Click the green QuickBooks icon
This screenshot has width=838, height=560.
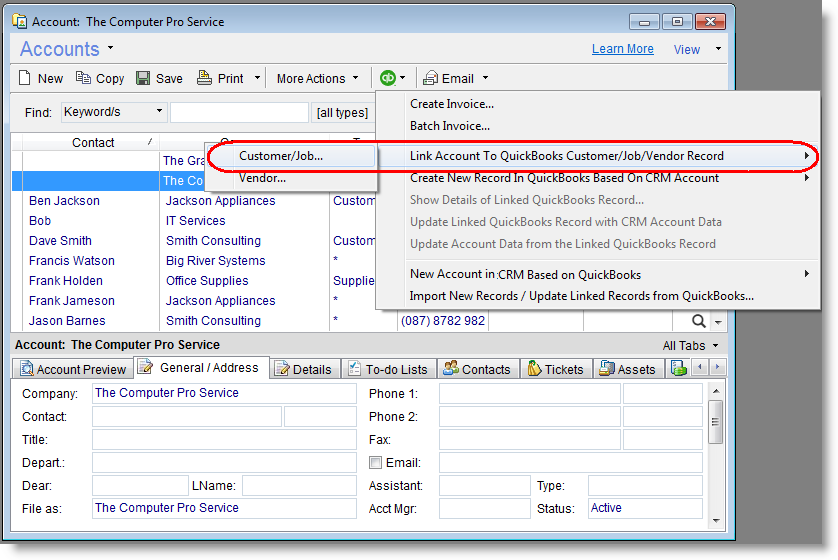387,78
